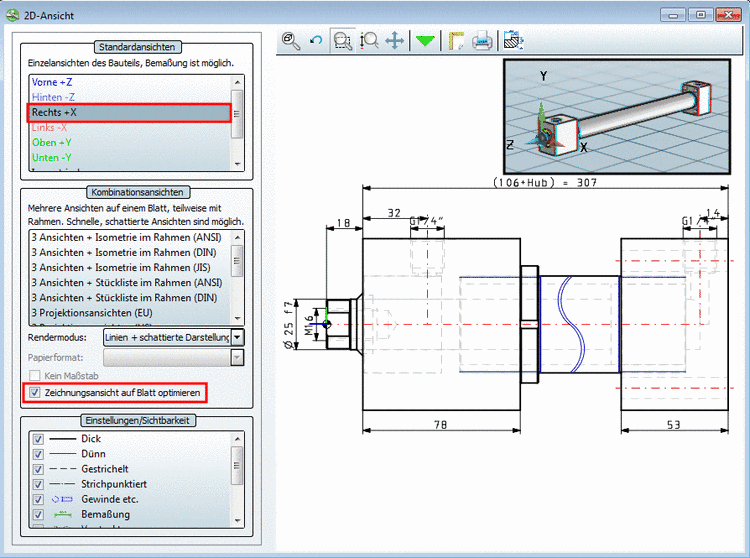Click the (106+Hub) = 307 dimension text
The image size is (750, 558).
pos(545,183)
